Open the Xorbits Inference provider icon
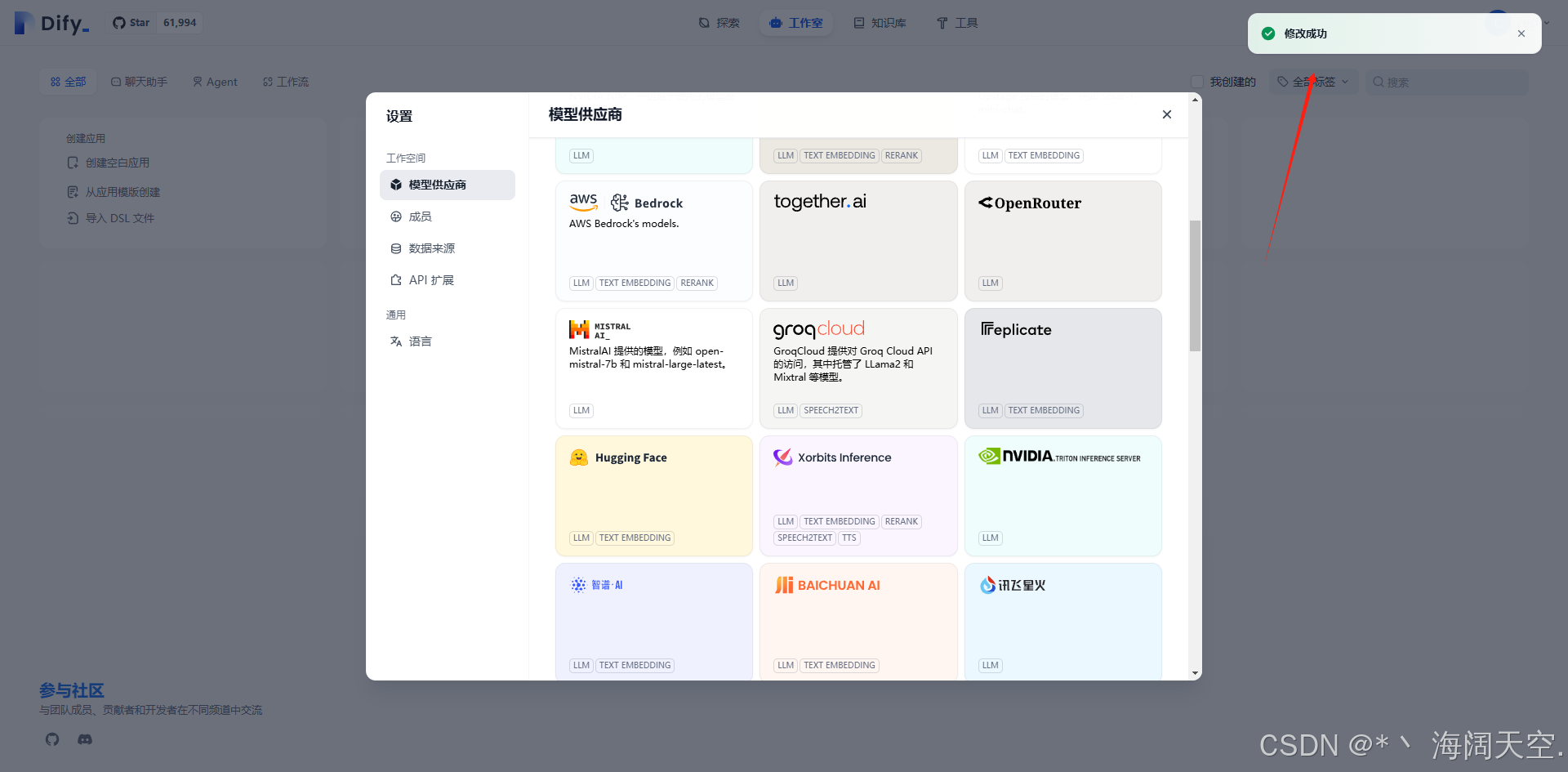 (x=783, y=457)
